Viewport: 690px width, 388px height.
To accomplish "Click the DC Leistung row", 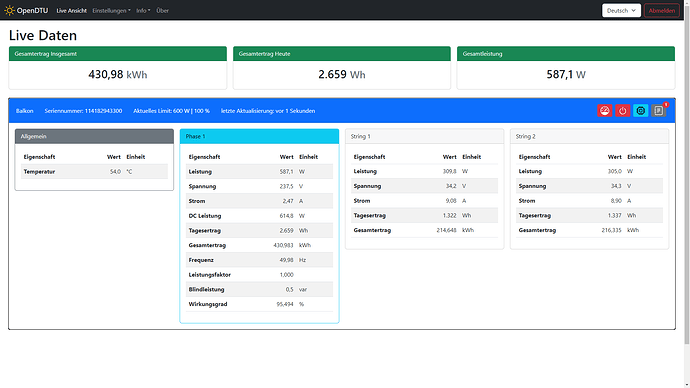I will pos(259,216).
